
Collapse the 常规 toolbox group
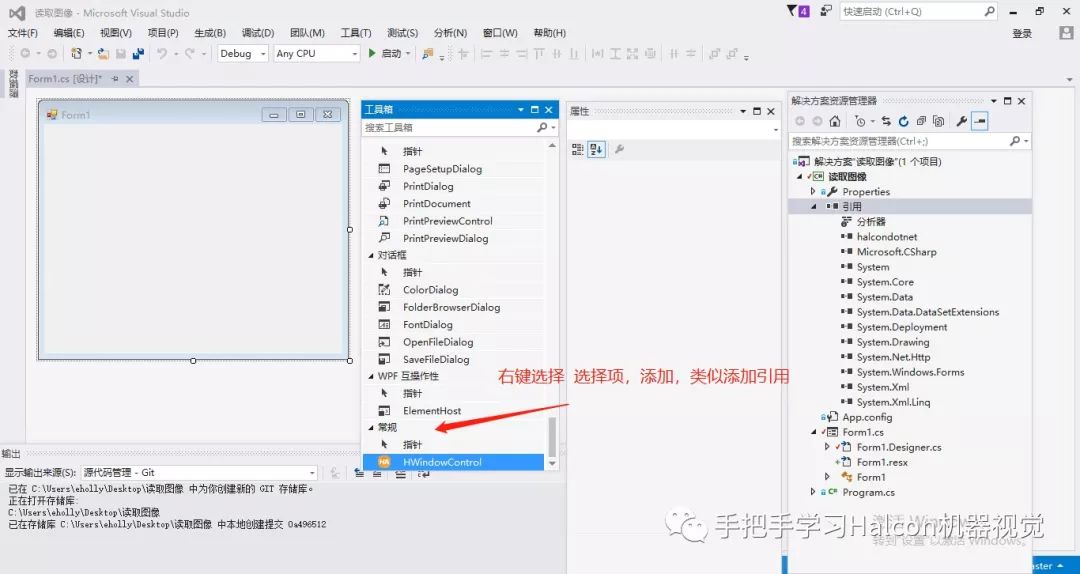click(x=372, y=427)
